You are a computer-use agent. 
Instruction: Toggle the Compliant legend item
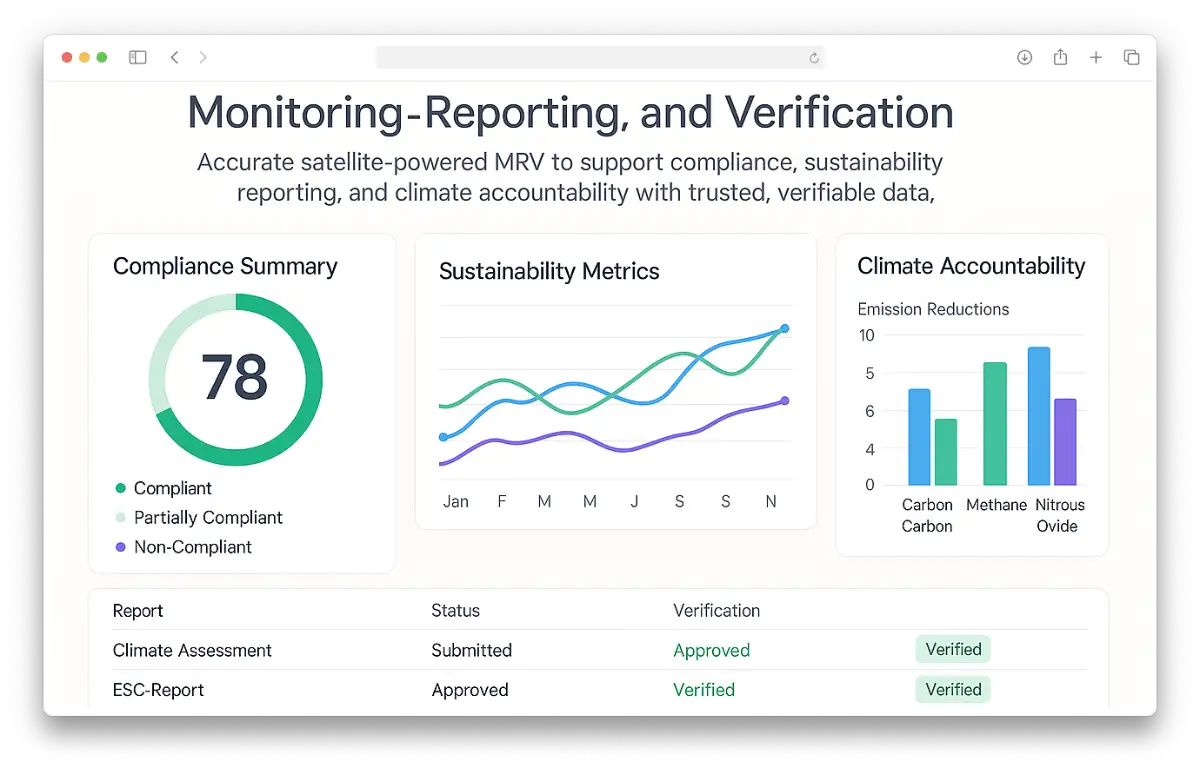point(172,488)
